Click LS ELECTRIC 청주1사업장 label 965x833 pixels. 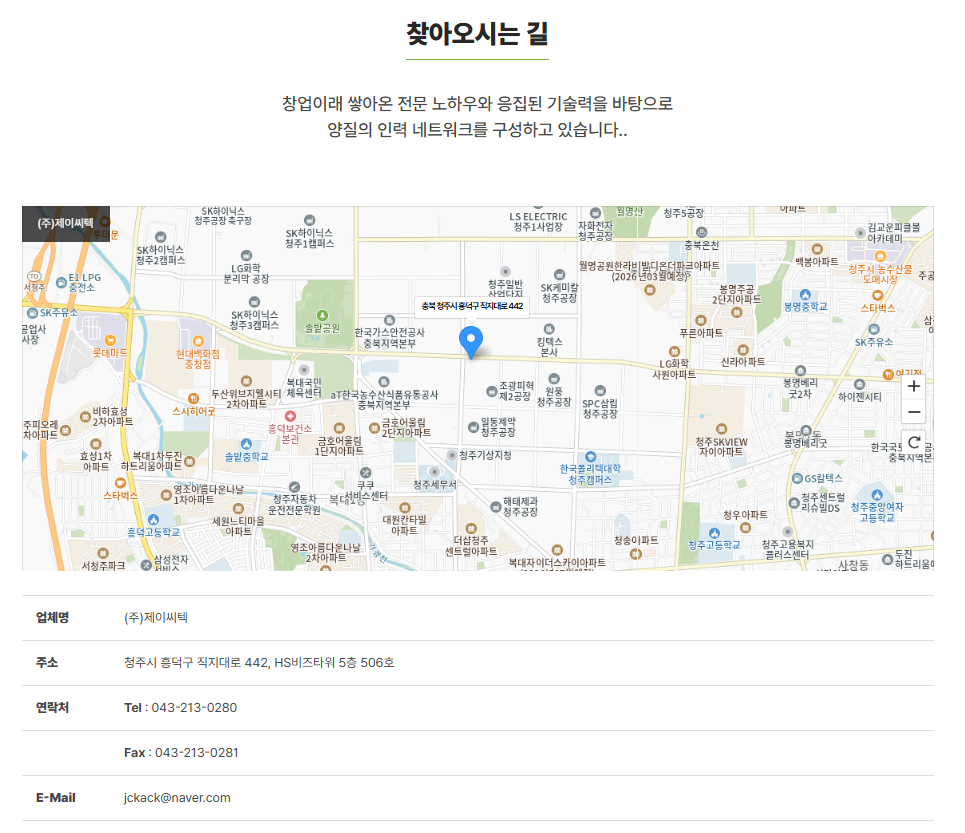(x=538, y=221)
